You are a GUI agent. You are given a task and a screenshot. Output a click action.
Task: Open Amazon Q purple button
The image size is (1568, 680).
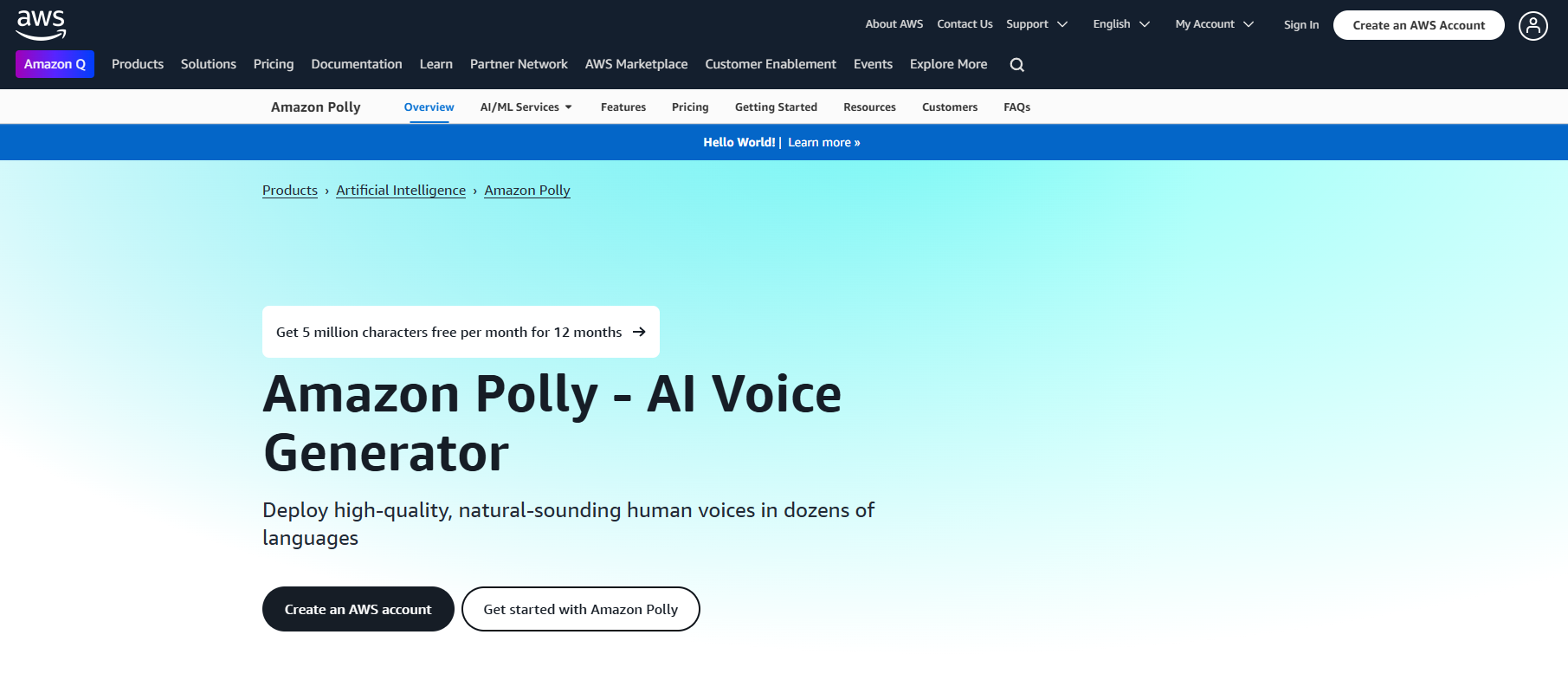pos(55,64)
